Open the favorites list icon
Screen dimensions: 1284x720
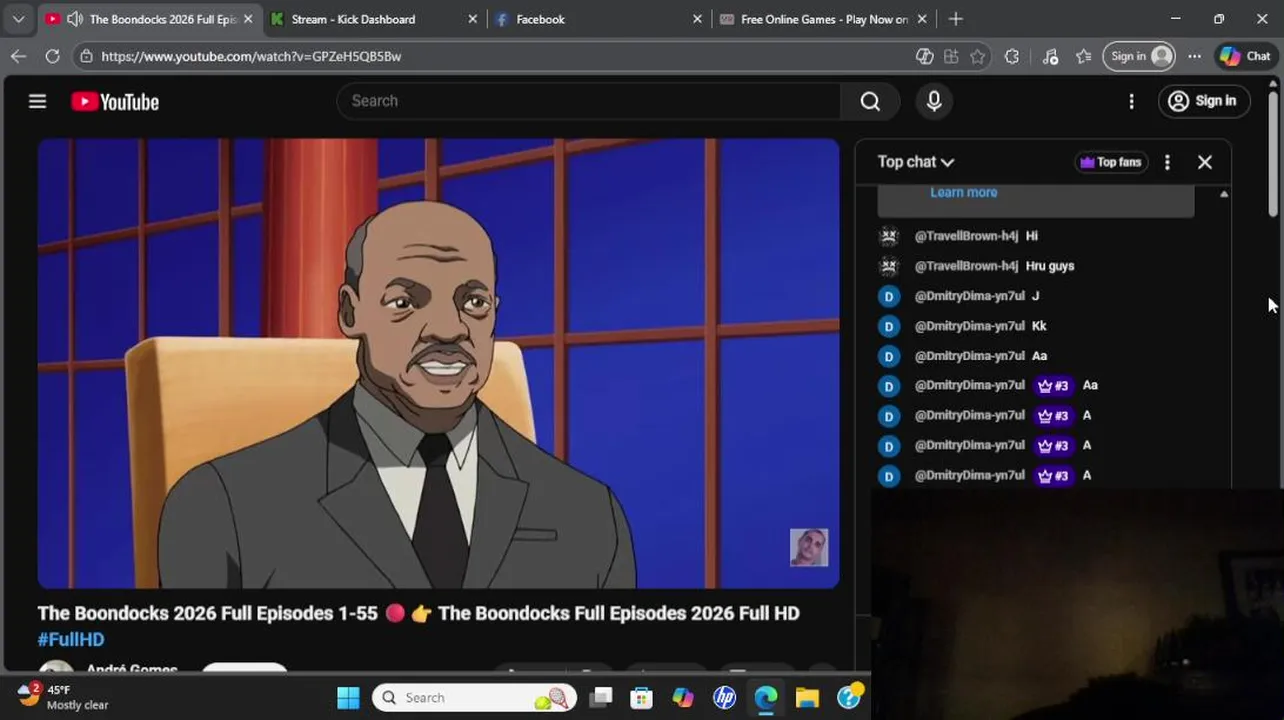click(x=1083, y=56)
